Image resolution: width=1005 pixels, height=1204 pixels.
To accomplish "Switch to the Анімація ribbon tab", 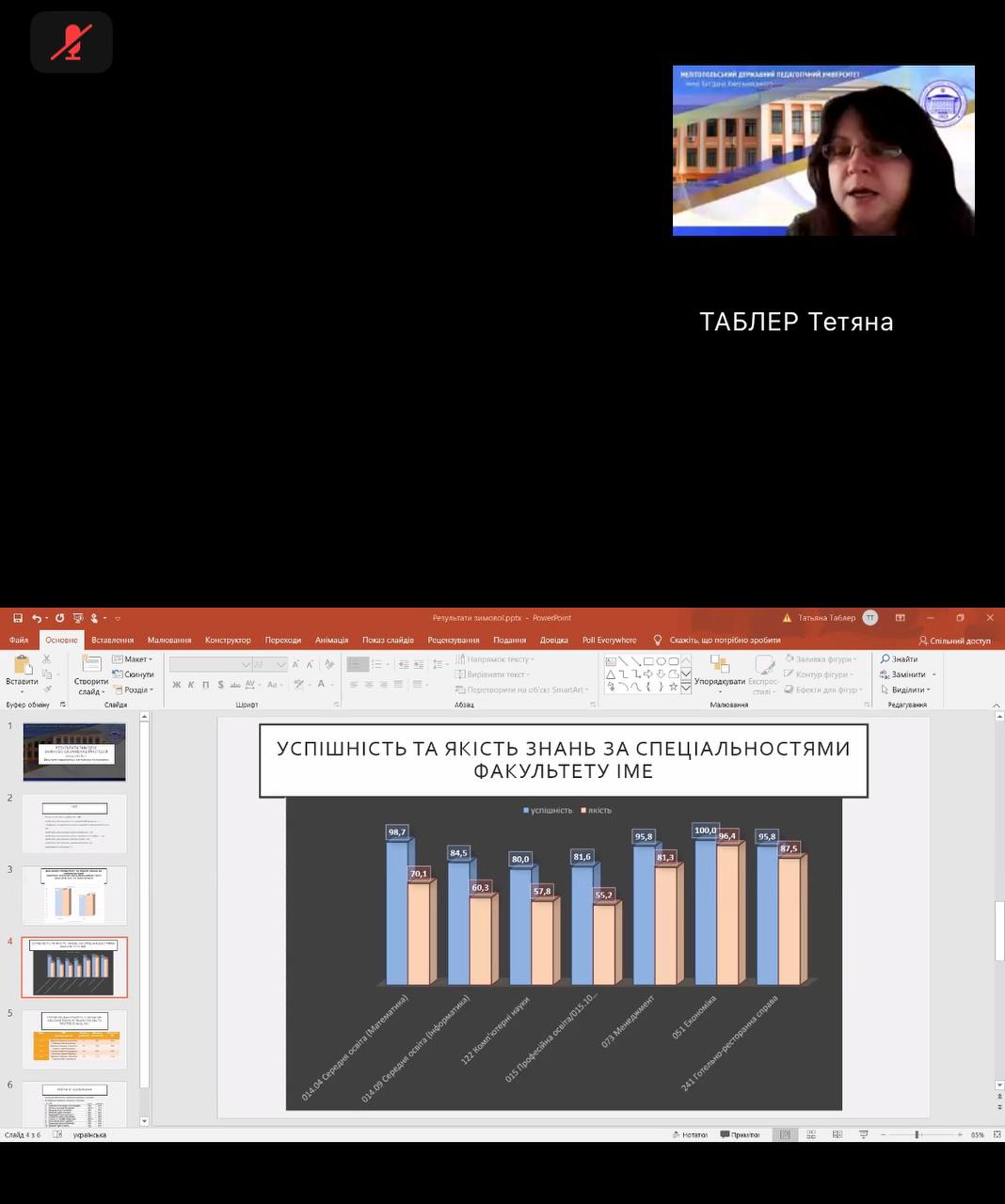I will point(331,640).
